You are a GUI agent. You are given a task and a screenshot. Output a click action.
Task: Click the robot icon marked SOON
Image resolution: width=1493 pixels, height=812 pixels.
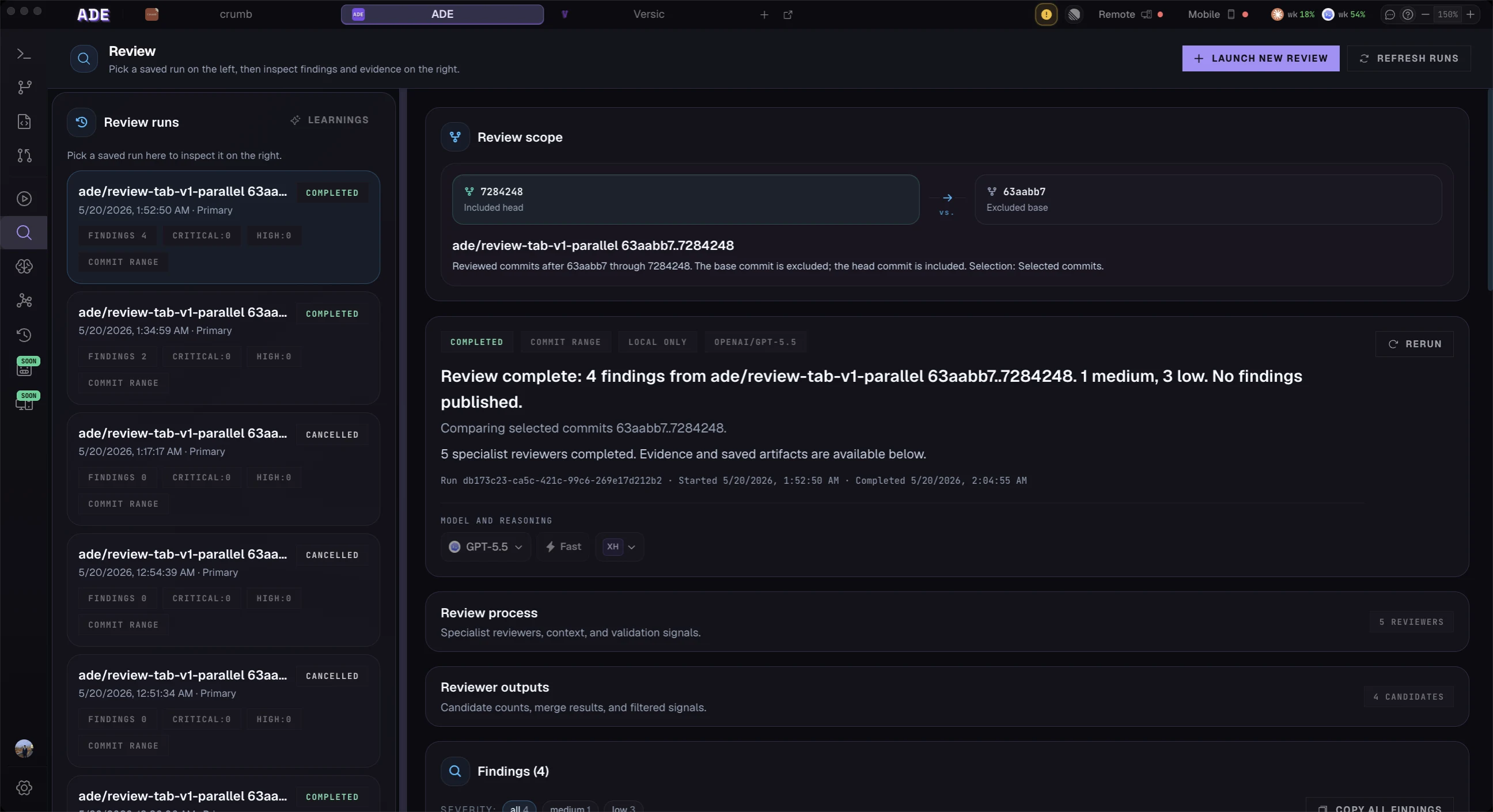pyautogui.click(x=24, y=369)
